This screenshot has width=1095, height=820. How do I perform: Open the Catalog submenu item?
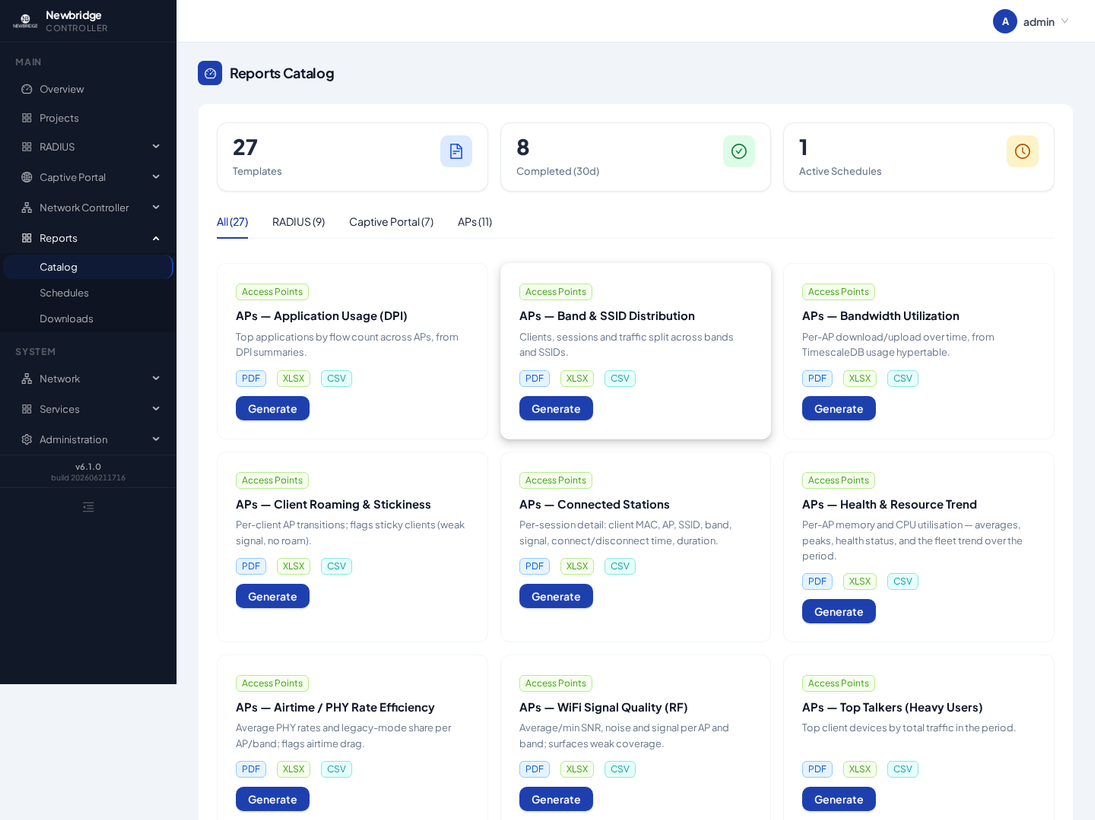tap(88, 267)
